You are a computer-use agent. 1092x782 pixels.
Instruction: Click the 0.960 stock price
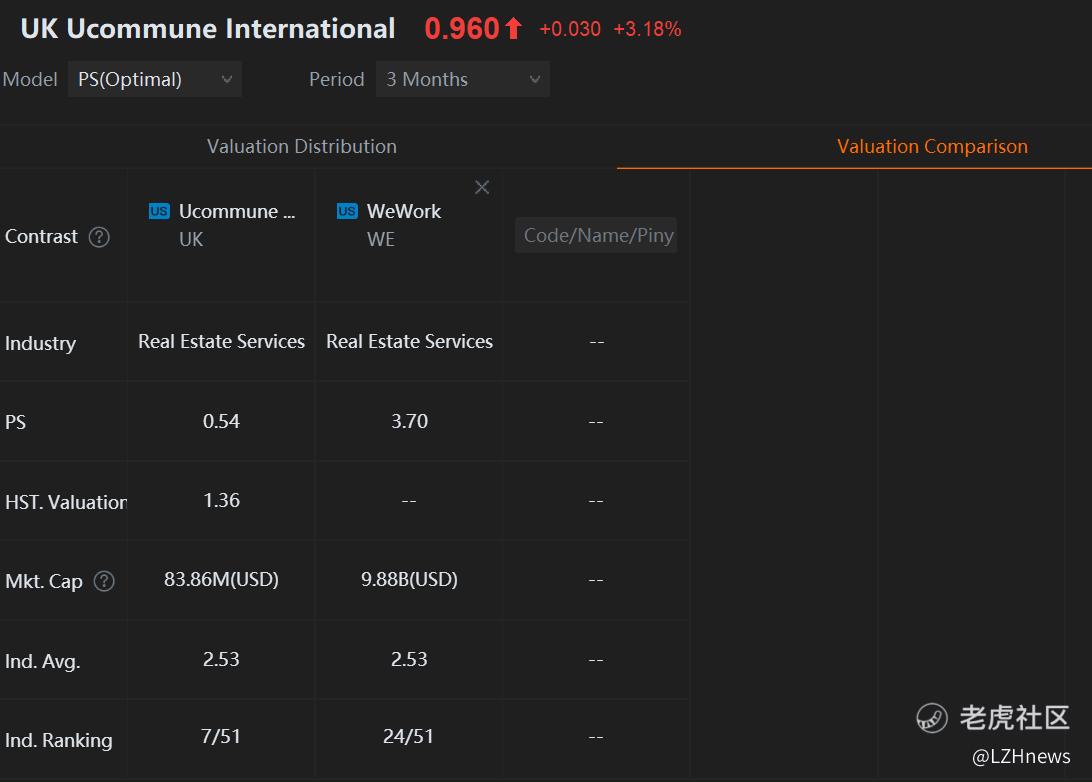point(462,29)
